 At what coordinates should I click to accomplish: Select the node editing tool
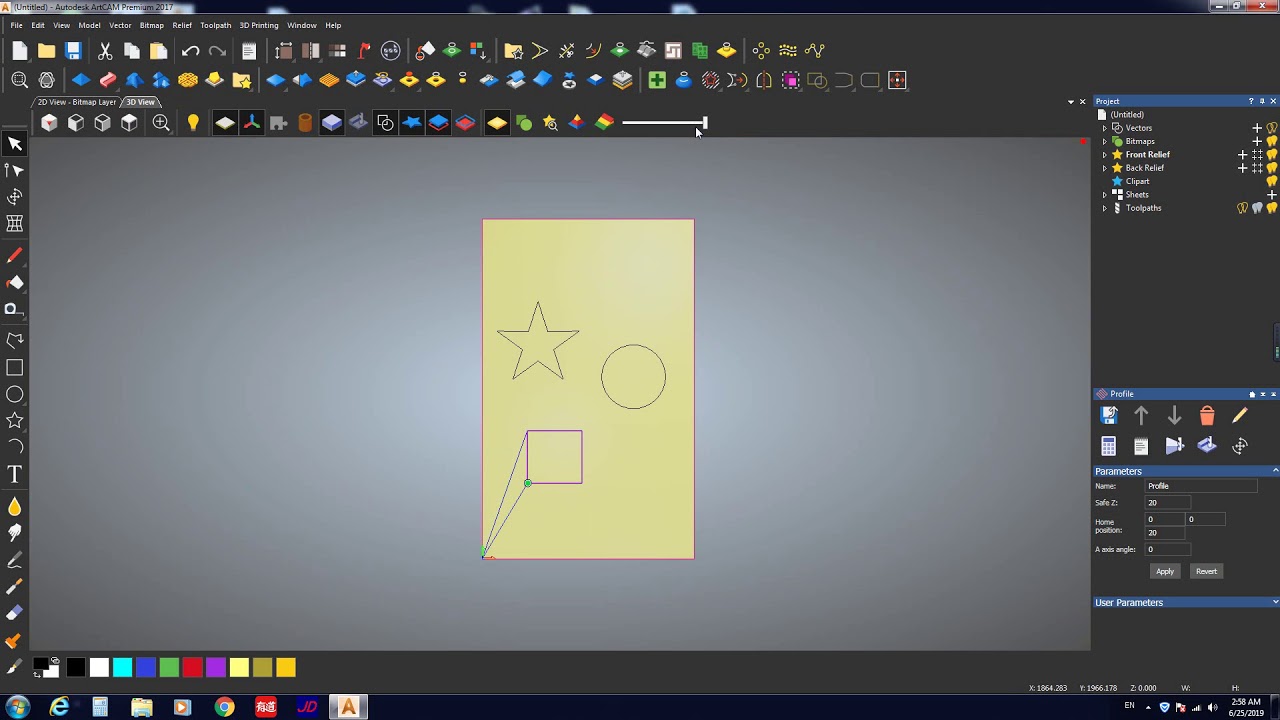click(x=15, y=170)
